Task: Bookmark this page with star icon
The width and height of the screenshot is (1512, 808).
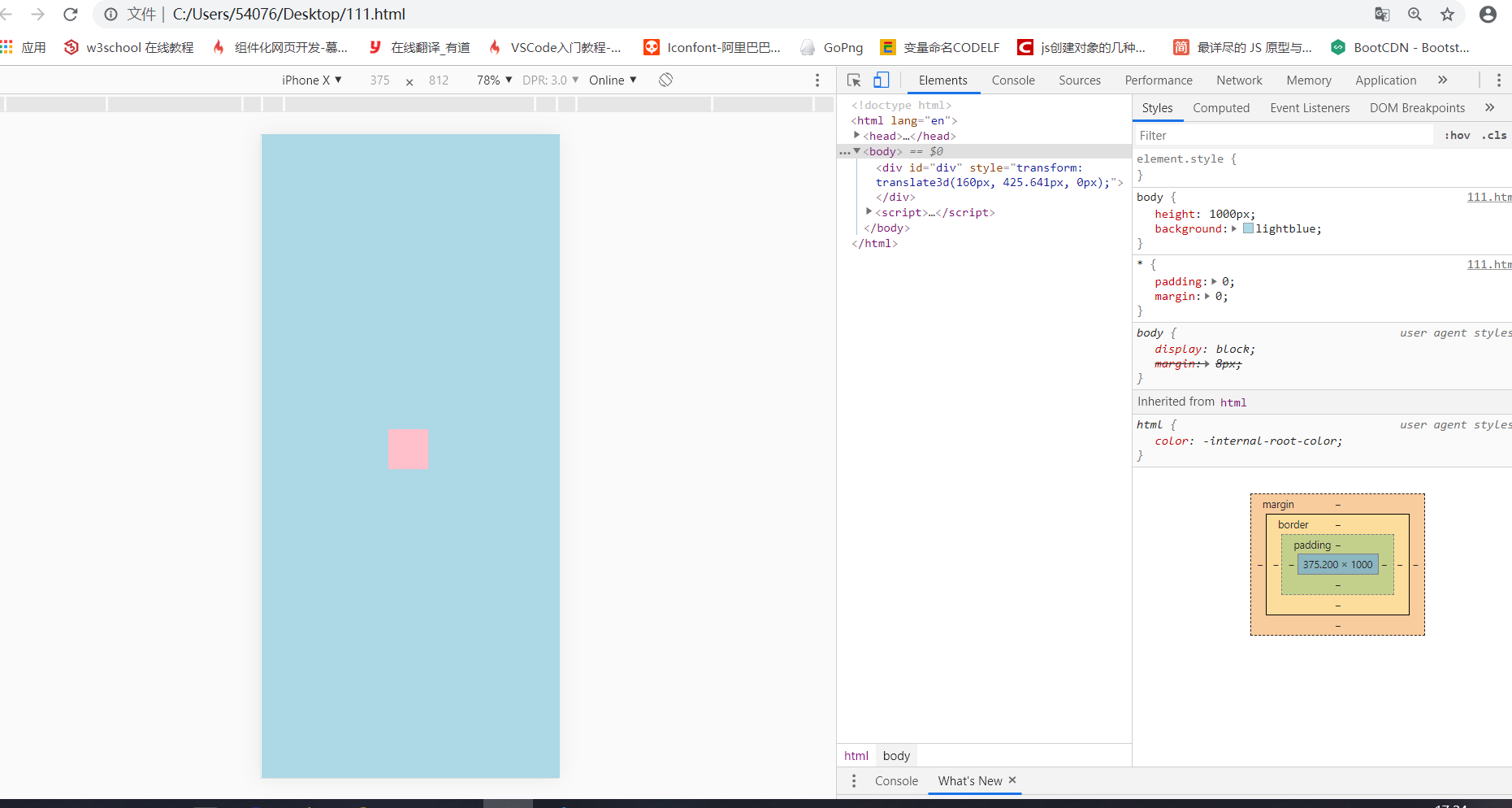Action: pyautogui.click(x=1447, y=15)
